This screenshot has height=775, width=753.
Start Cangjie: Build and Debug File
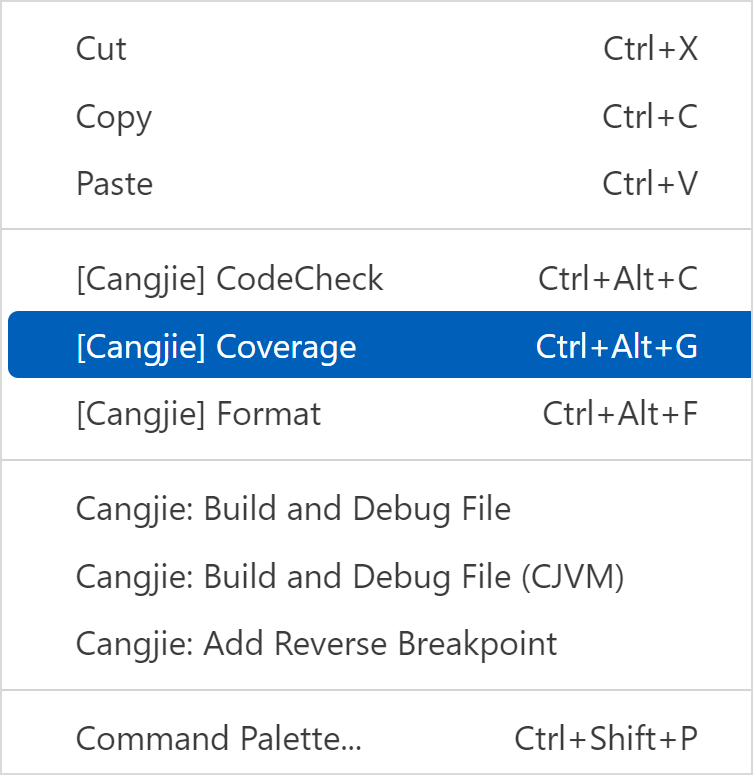[293, 509]
